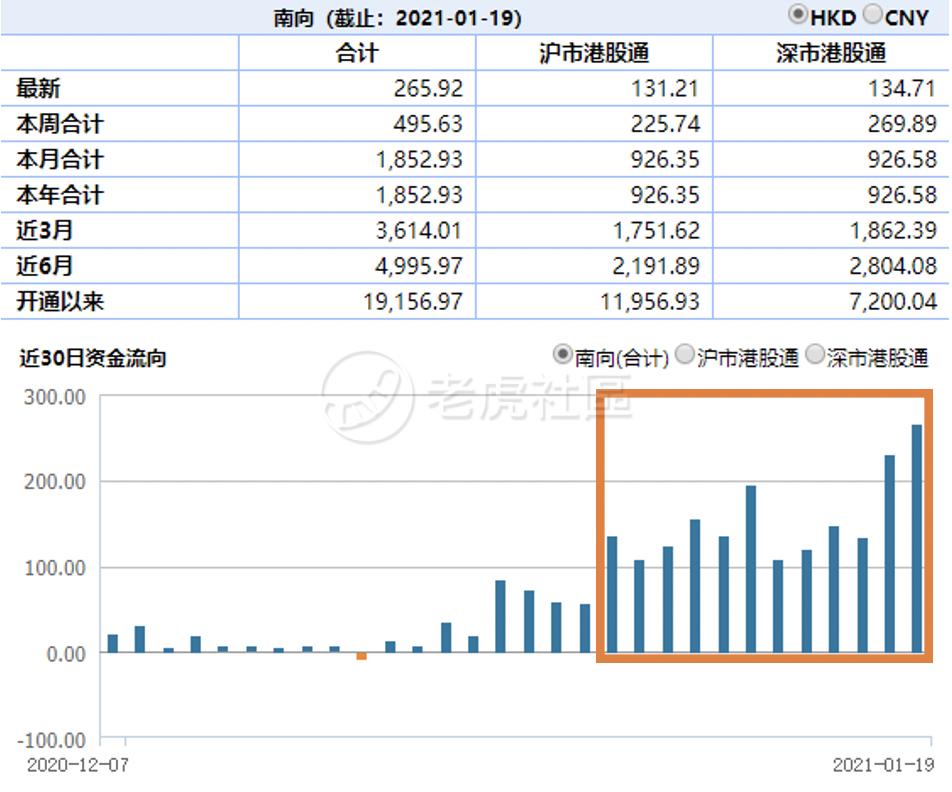Click the 265.92 latest total value
The image size is (952, 792).
click(x=428, y=89)
